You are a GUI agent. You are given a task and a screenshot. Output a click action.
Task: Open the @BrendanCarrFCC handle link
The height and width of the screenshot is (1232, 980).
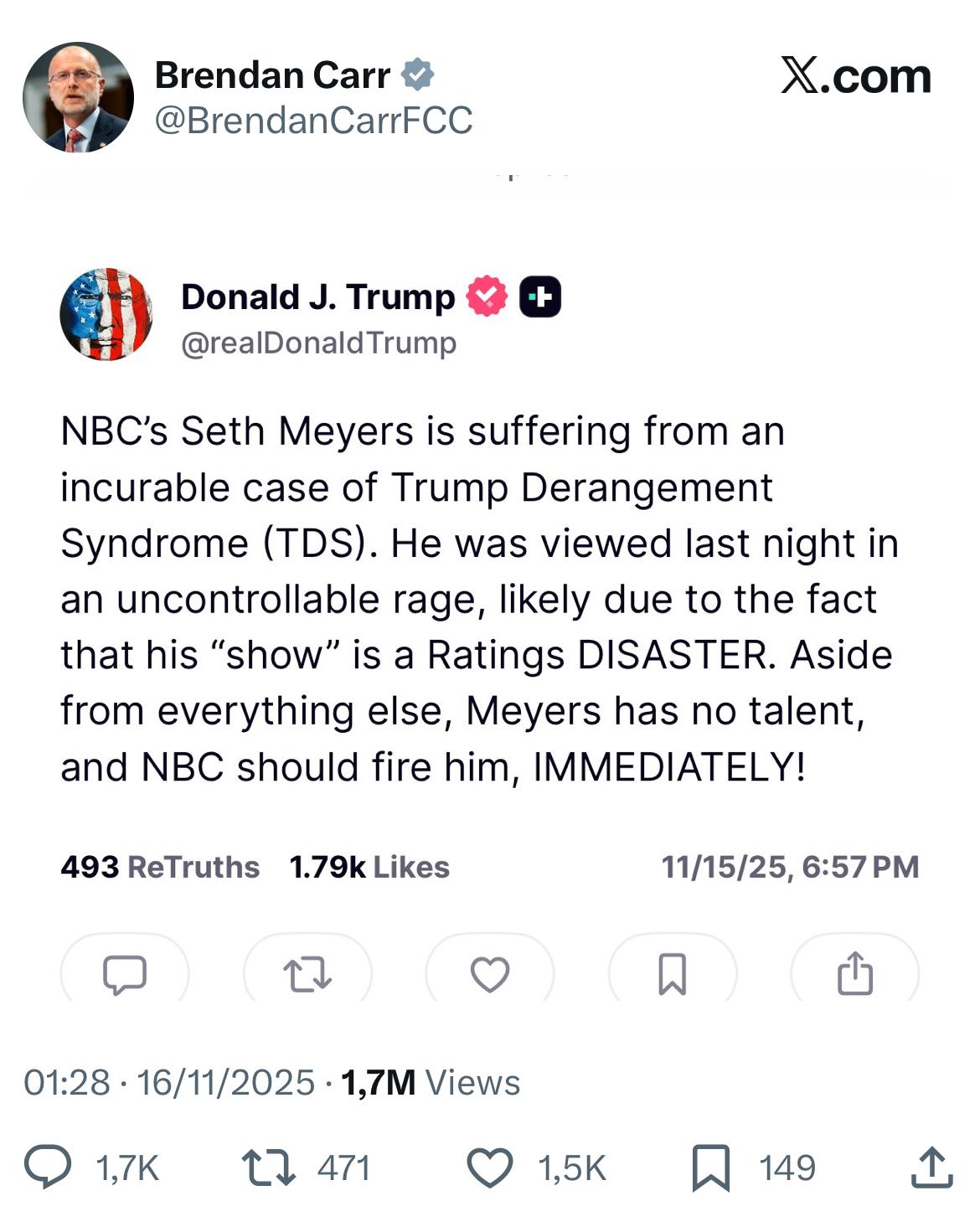click(313, 121)
